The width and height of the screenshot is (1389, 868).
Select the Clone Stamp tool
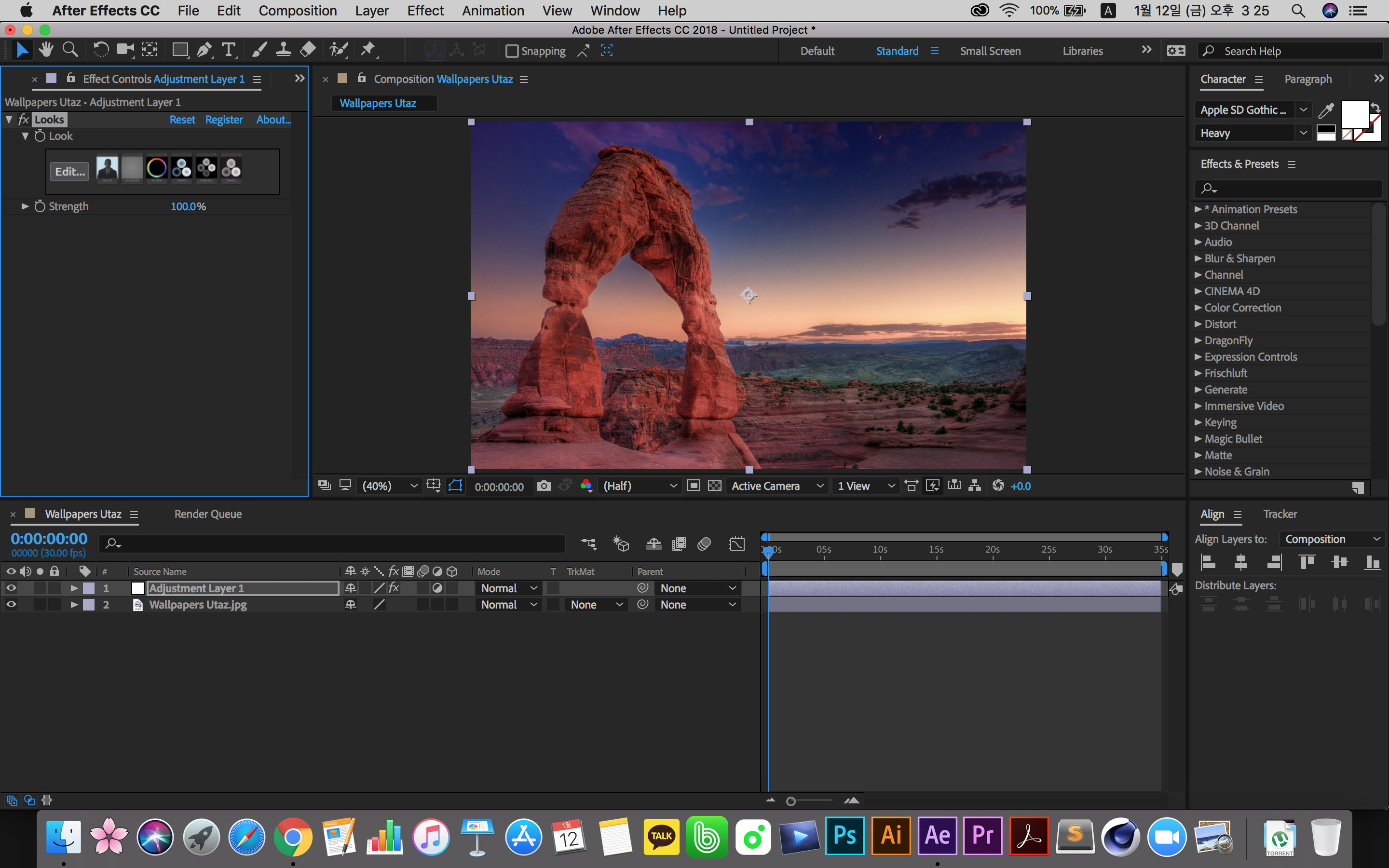point(283,51)
